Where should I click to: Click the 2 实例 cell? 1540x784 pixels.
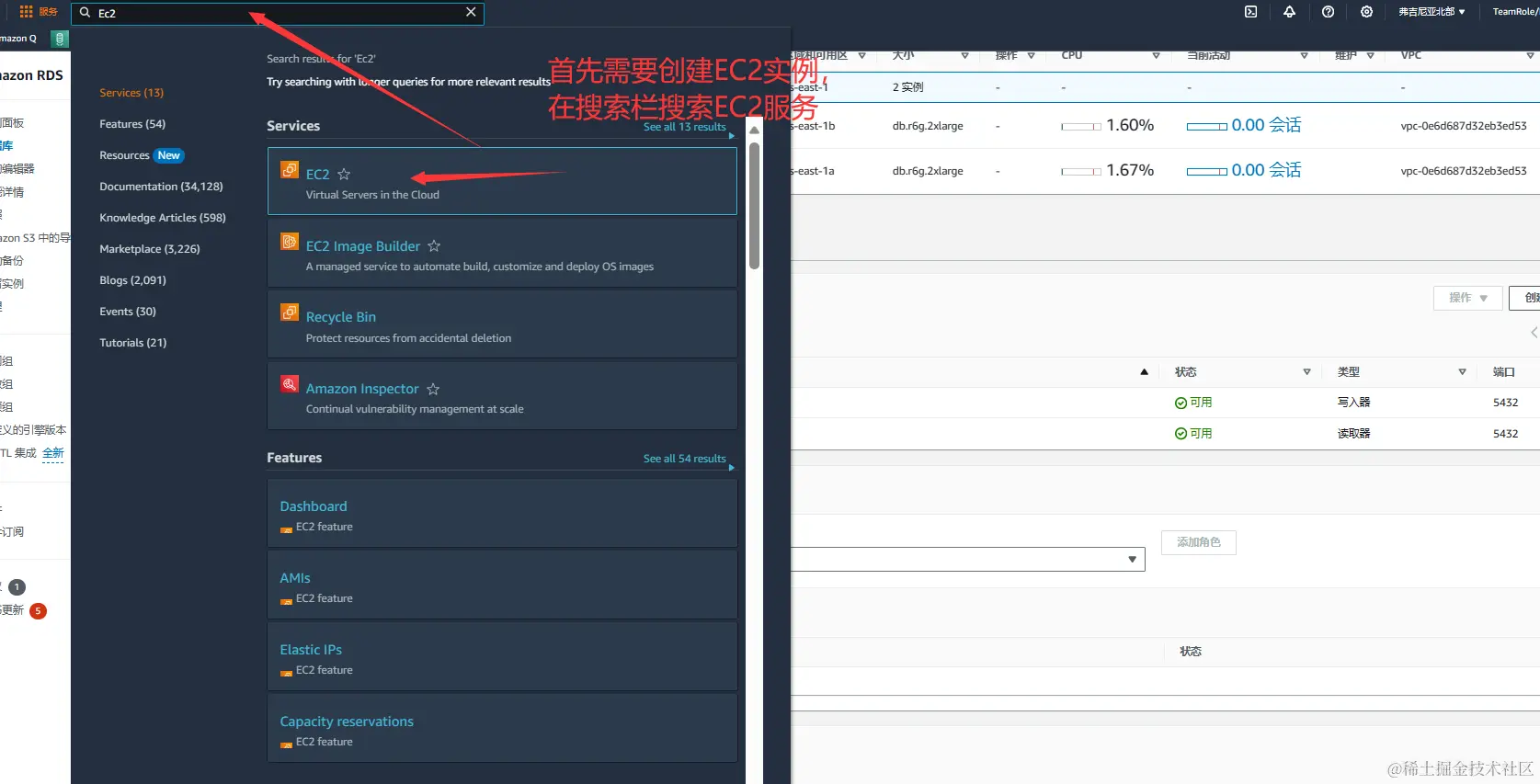[907, 87]
